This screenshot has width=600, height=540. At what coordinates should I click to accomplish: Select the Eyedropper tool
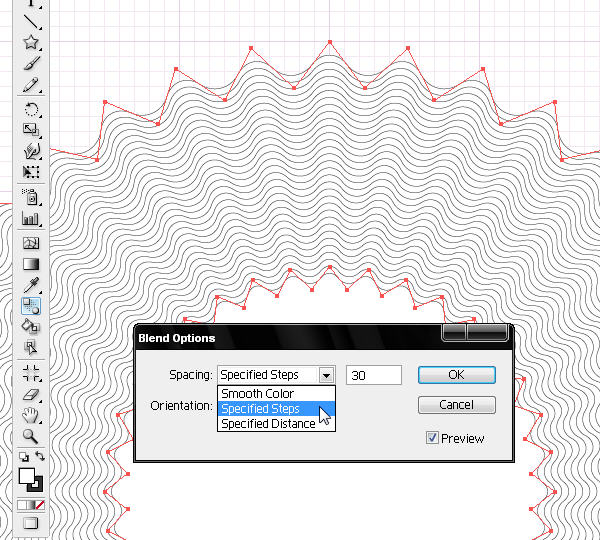click(x=31, y=285)
